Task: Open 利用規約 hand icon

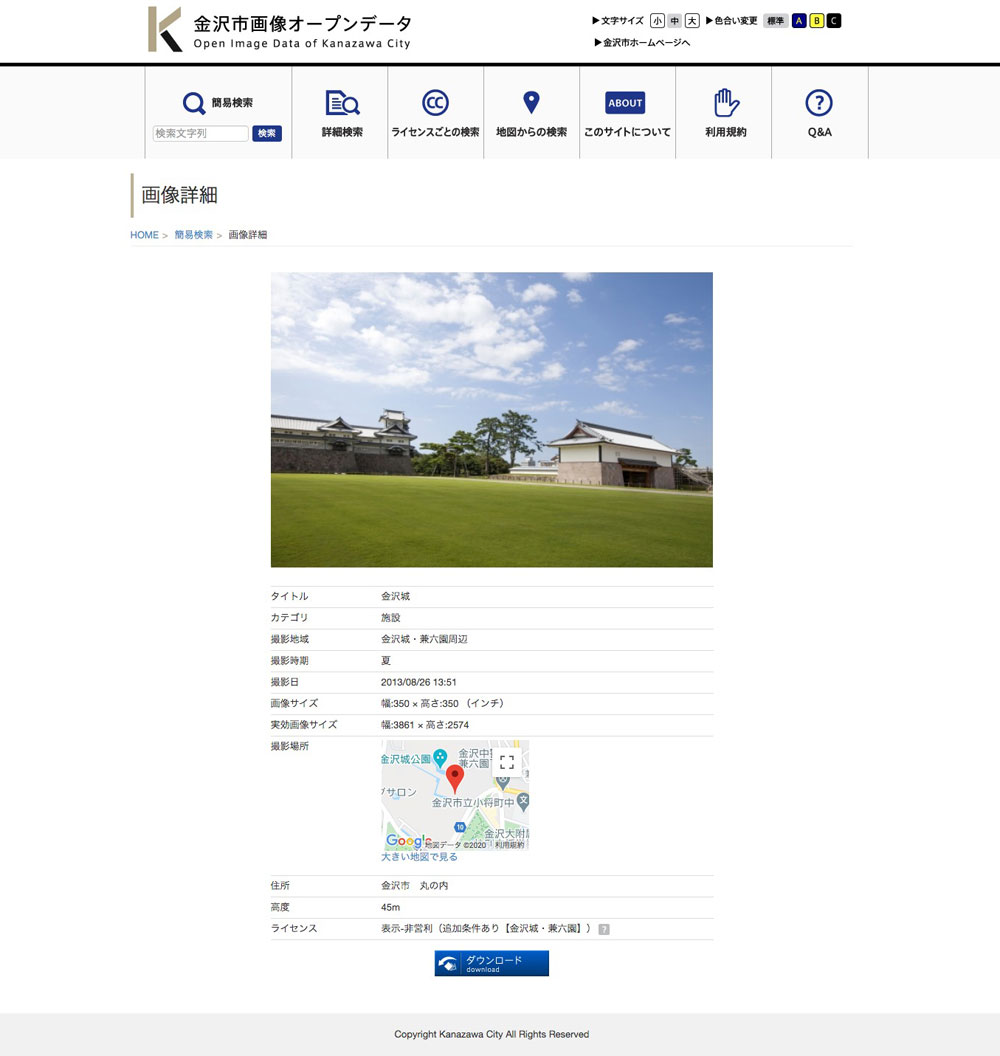Action: coord(726,102)
